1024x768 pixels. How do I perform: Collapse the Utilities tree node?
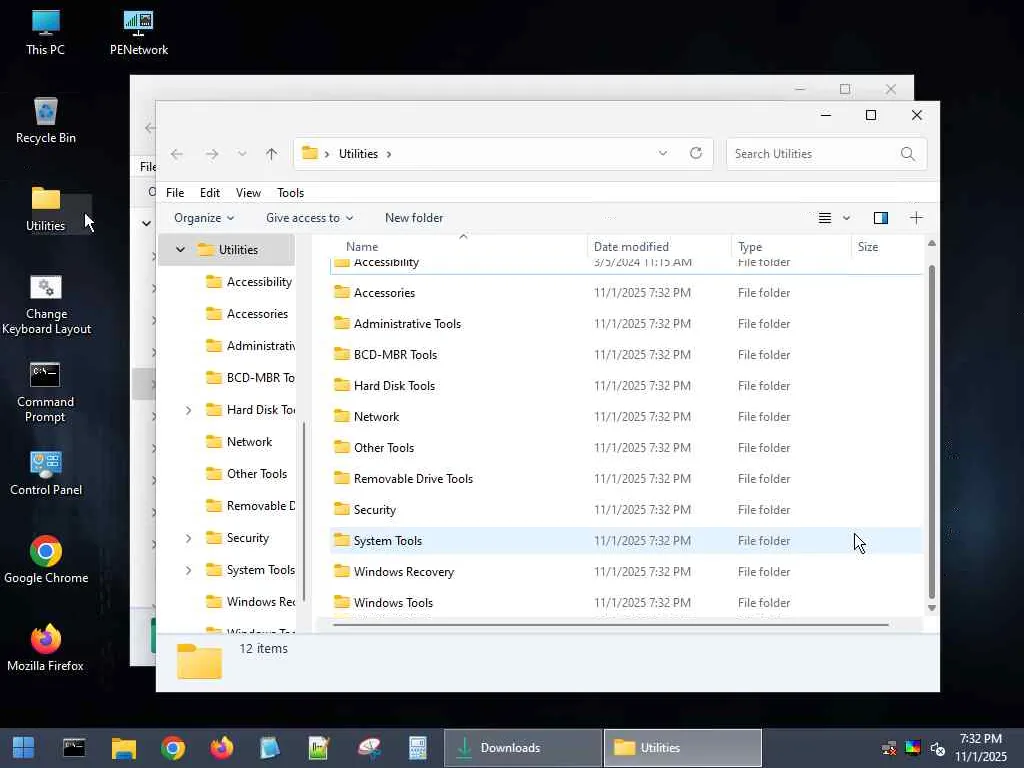tap(180, 249)
